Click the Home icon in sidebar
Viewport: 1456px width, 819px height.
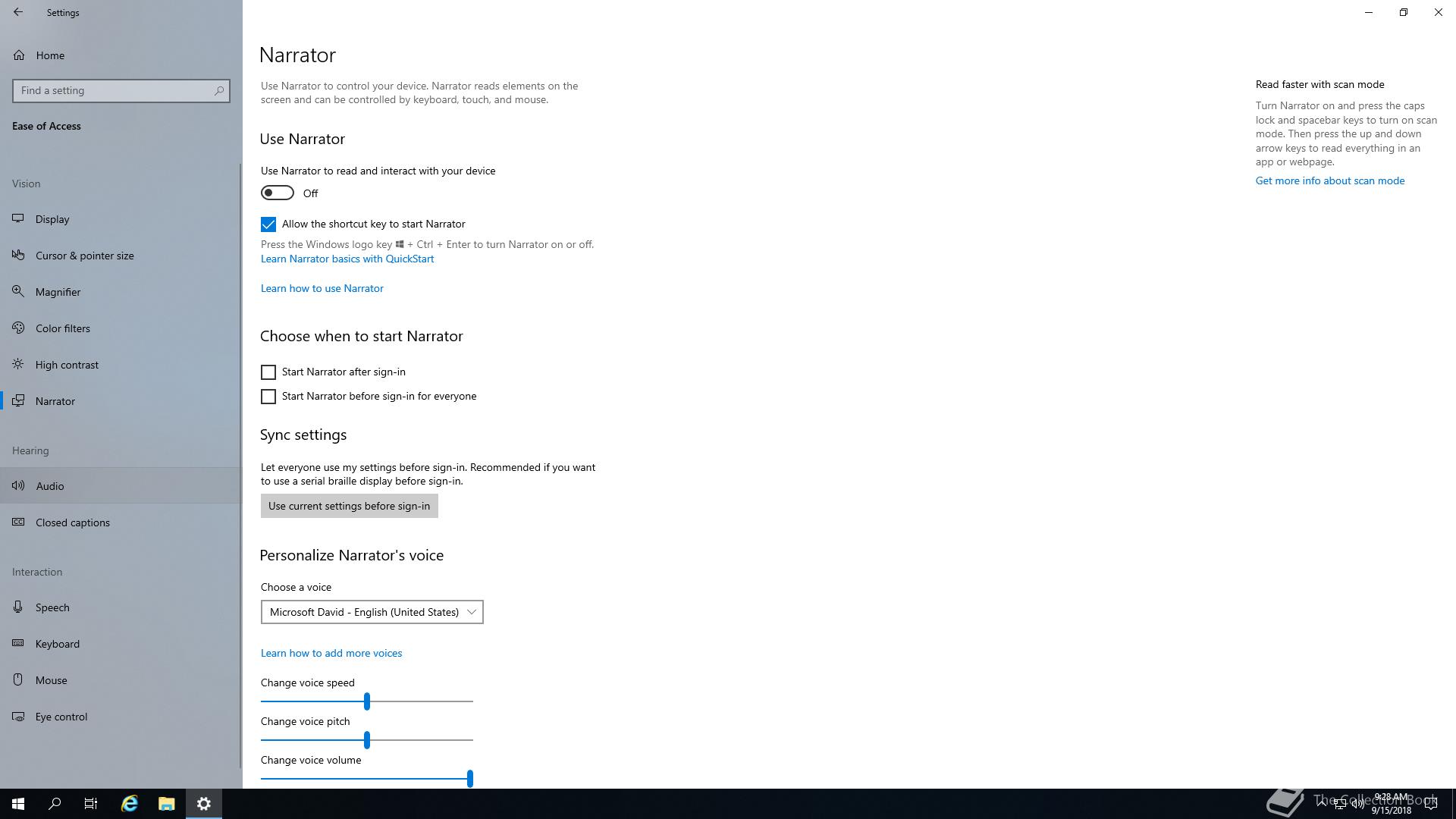(19, 55)
